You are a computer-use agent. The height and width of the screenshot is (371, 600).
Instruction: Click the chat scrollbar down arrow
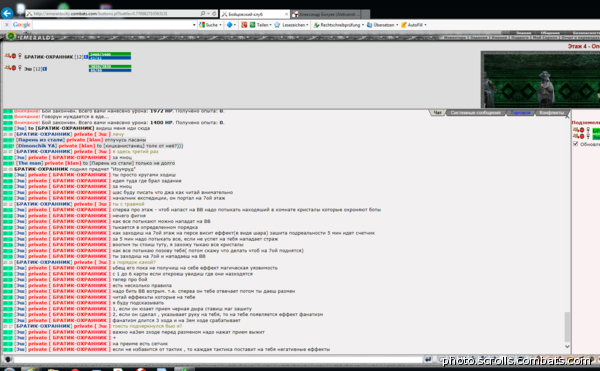pyautogui.click(x=567, y=347)
